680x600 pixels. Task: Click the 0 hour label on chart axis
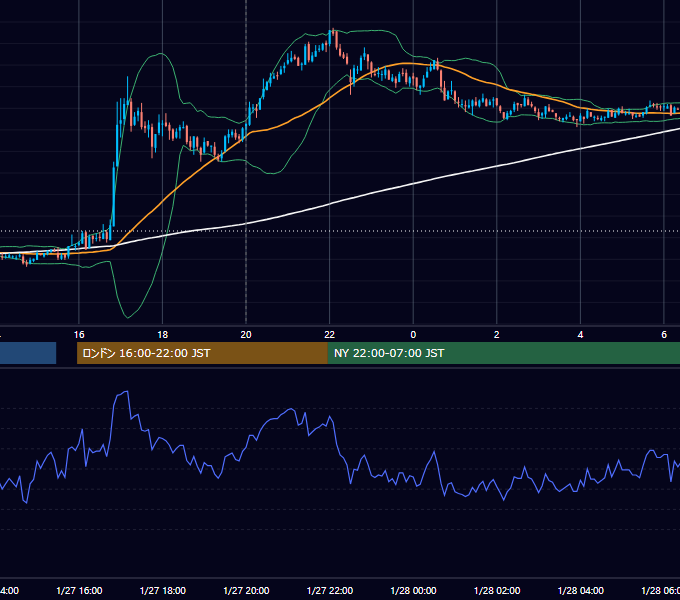413,335
